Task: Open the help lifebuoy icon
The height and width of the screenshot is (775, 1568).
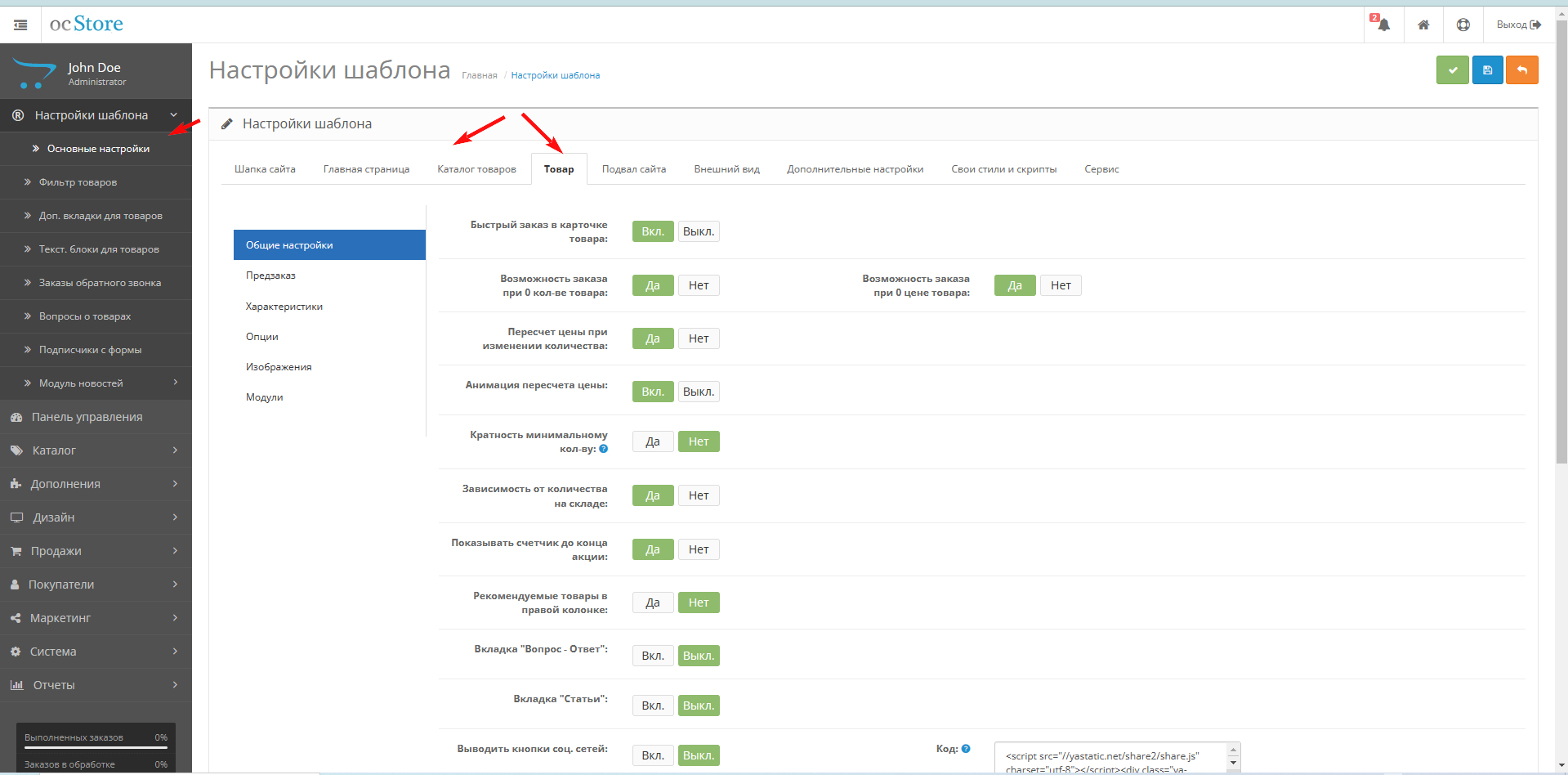Action: point(1463,25)
